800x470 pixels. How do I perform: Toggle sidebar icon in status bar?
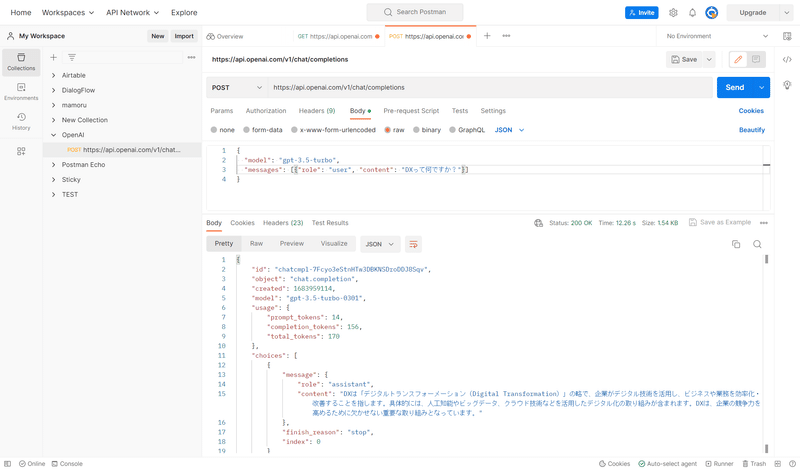tap(8, 464)
